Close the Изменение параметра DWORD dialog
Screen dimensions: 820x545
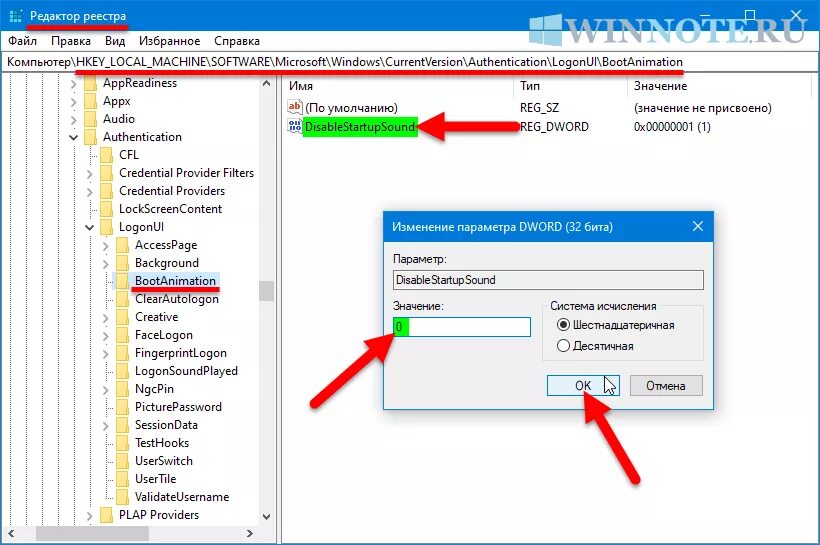698,226
